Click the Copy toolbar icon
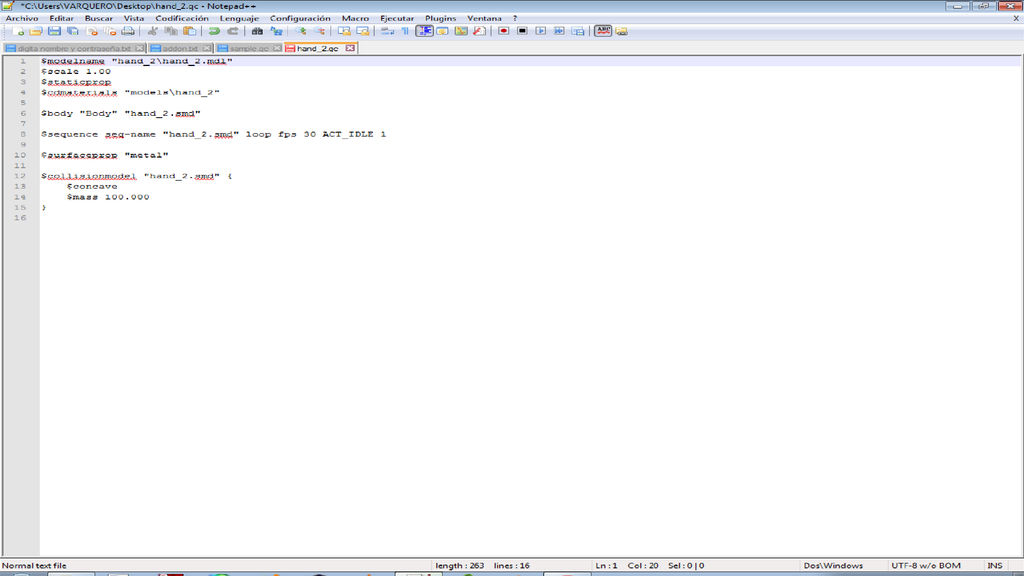Image resolution: width=1024 pixels, height=576 pixels. pos(171,31)
